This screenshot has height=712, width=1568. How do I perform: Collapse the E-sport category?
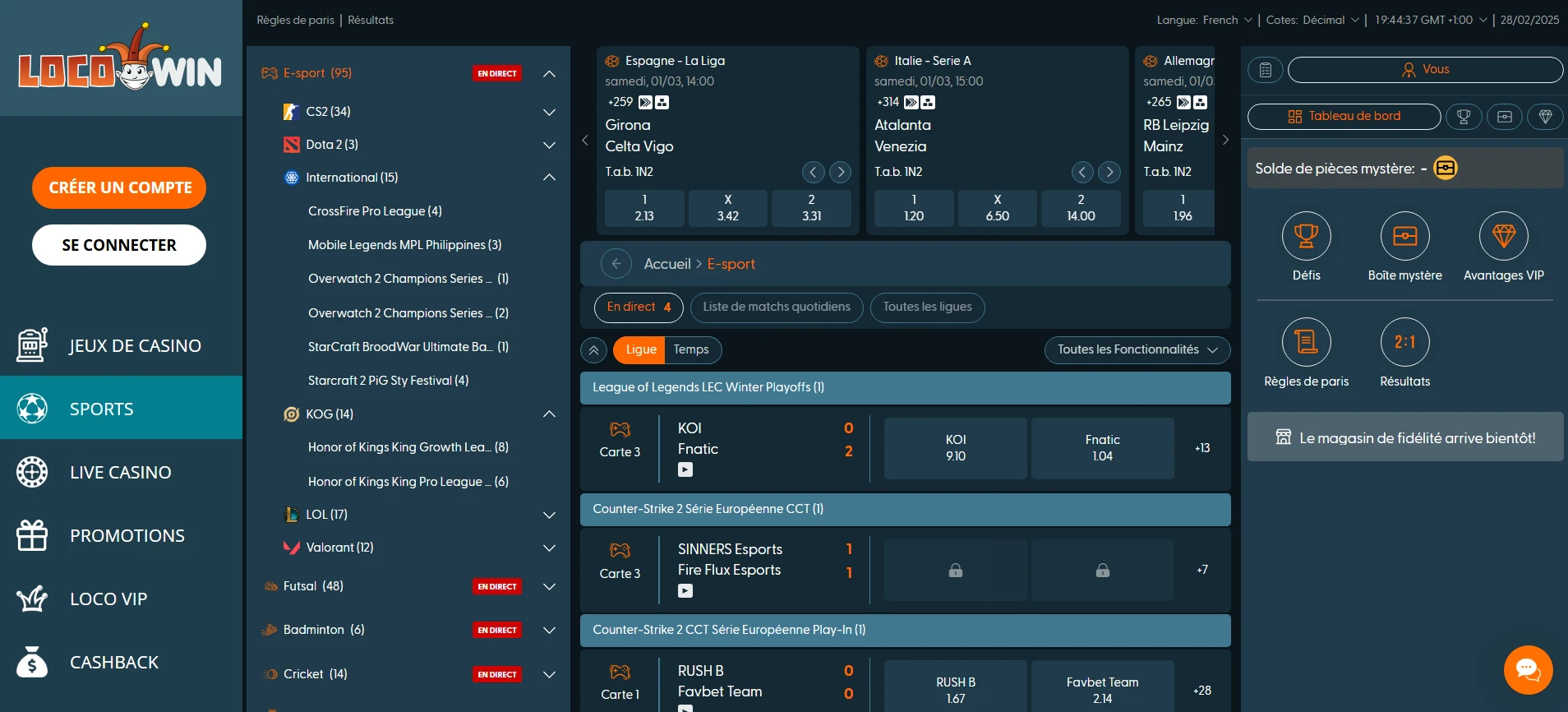[550, 74]
